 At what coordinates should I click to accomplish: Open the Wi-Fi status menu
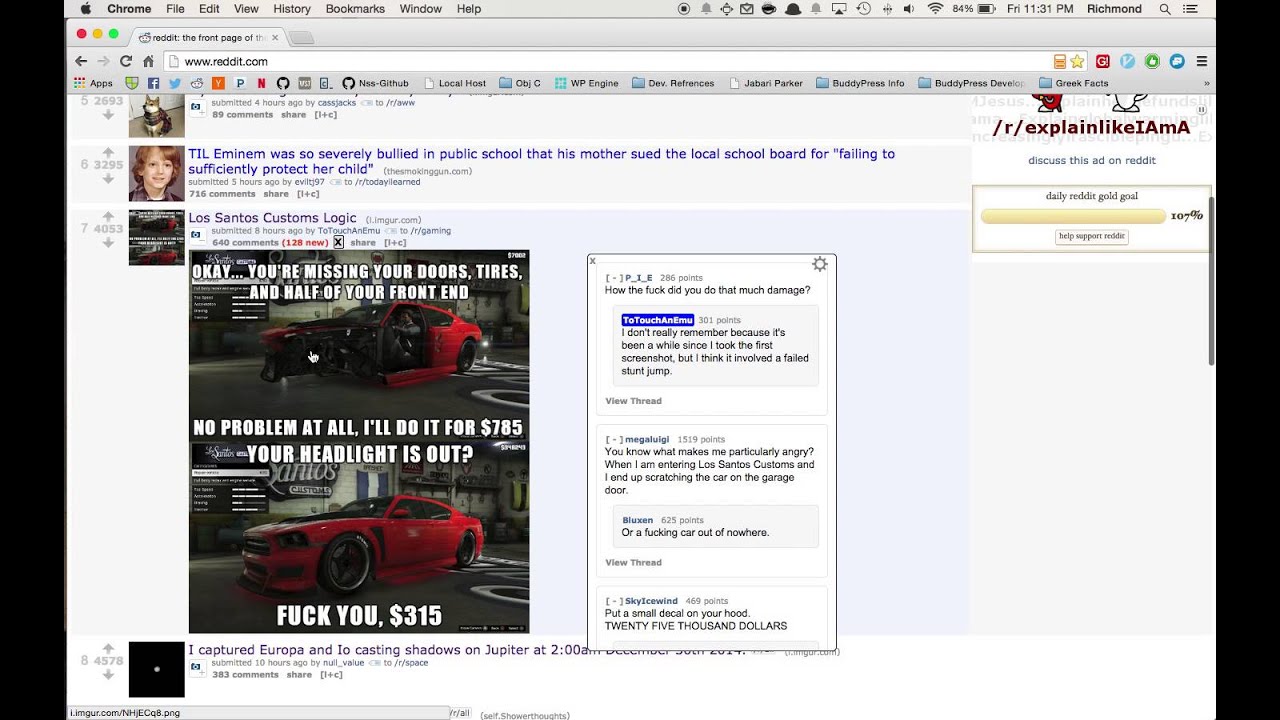935,8
